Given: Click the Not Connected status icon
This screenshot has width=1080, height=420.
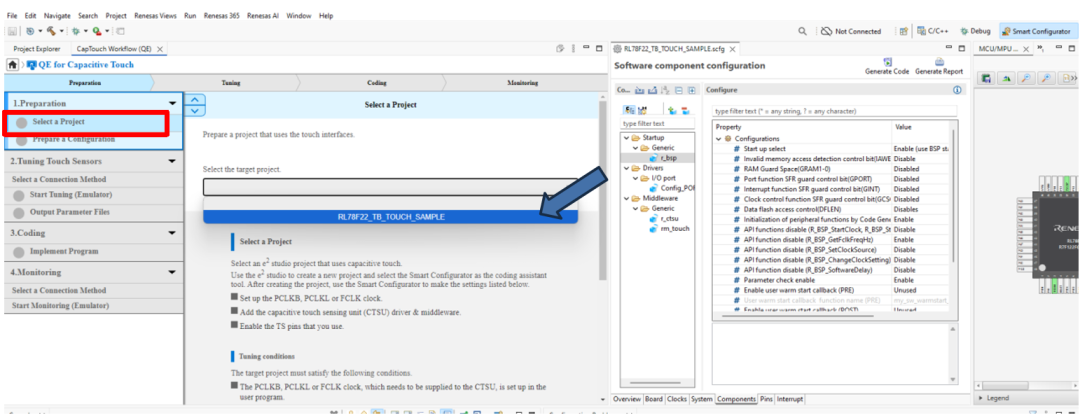Looking at the screenshot, I should [x=827, y=31].
